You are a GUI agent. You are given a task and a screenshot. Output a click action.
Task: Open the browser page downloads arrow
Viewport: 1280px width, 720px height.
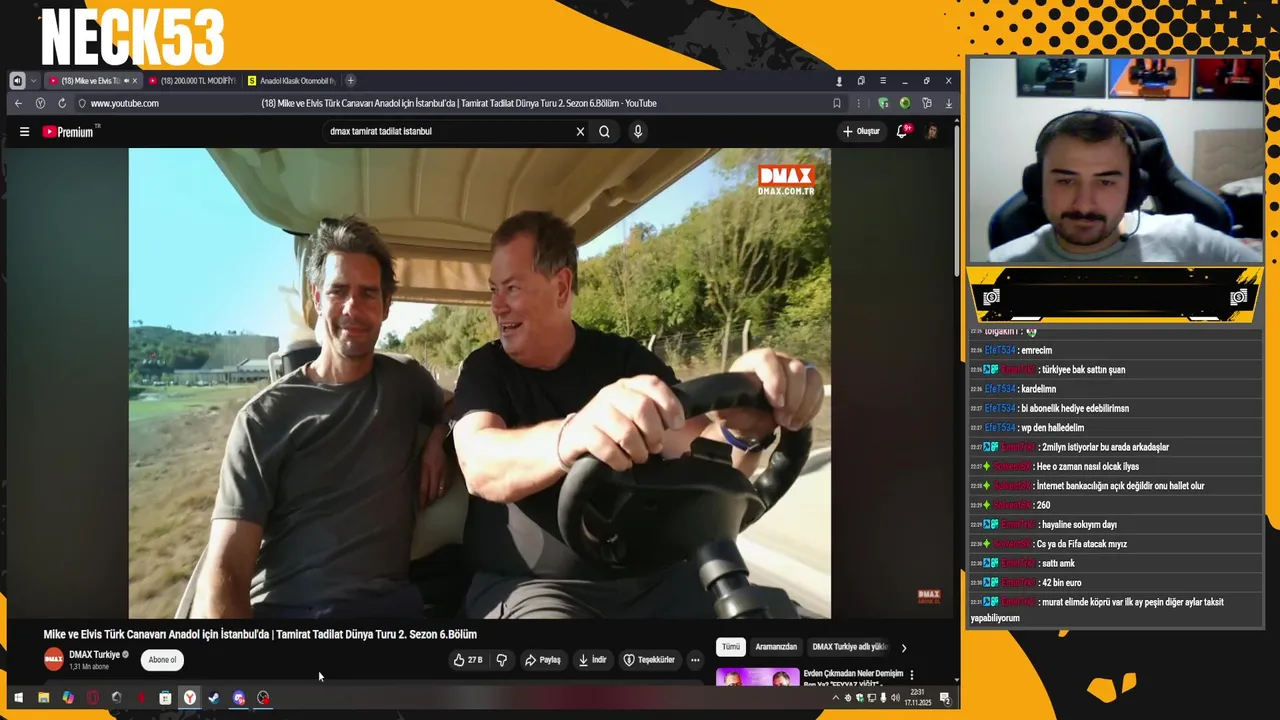[948, 103]
